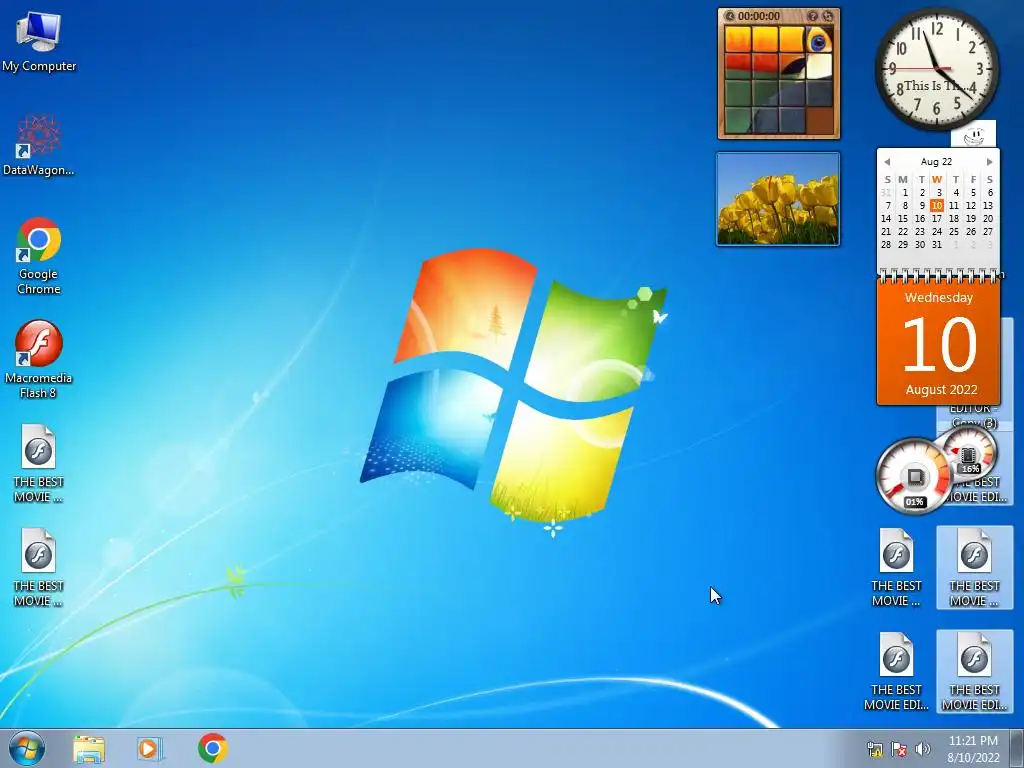Click the puzzle gadget timer icon
1024x768 pixels.
(x=729, y=16)
